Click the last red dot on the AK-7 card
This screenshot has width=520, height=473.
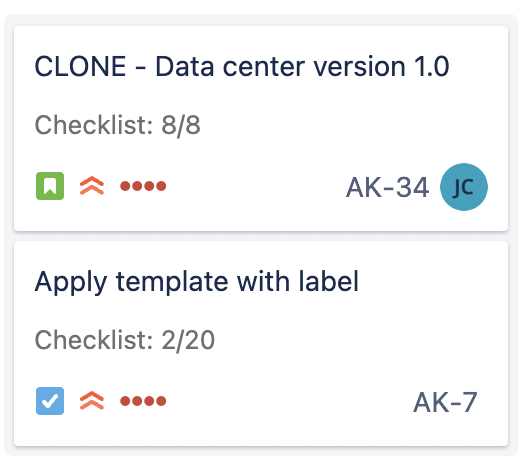point(161,401)
